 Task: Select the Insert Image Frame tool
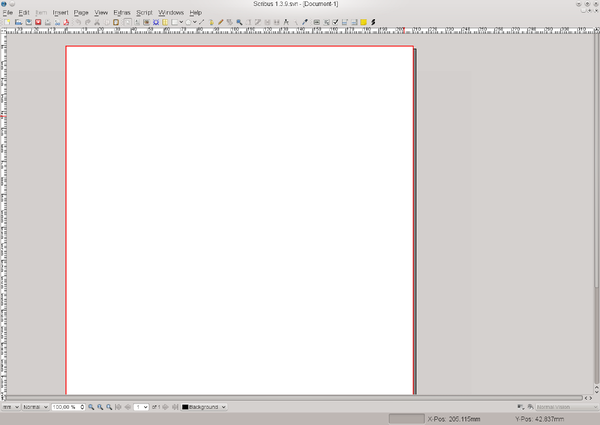(x=146, y=21)
